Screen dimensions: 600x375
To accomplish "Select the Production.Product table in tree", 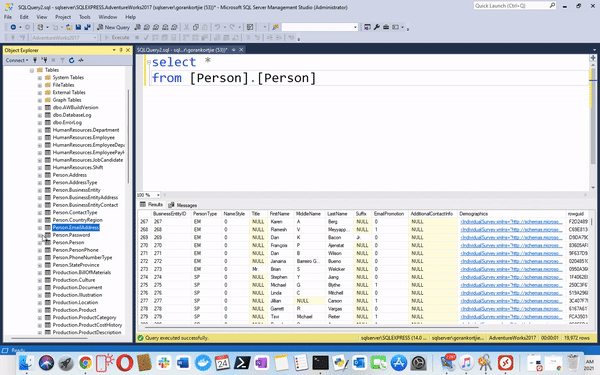I will (x=74, y=310).
